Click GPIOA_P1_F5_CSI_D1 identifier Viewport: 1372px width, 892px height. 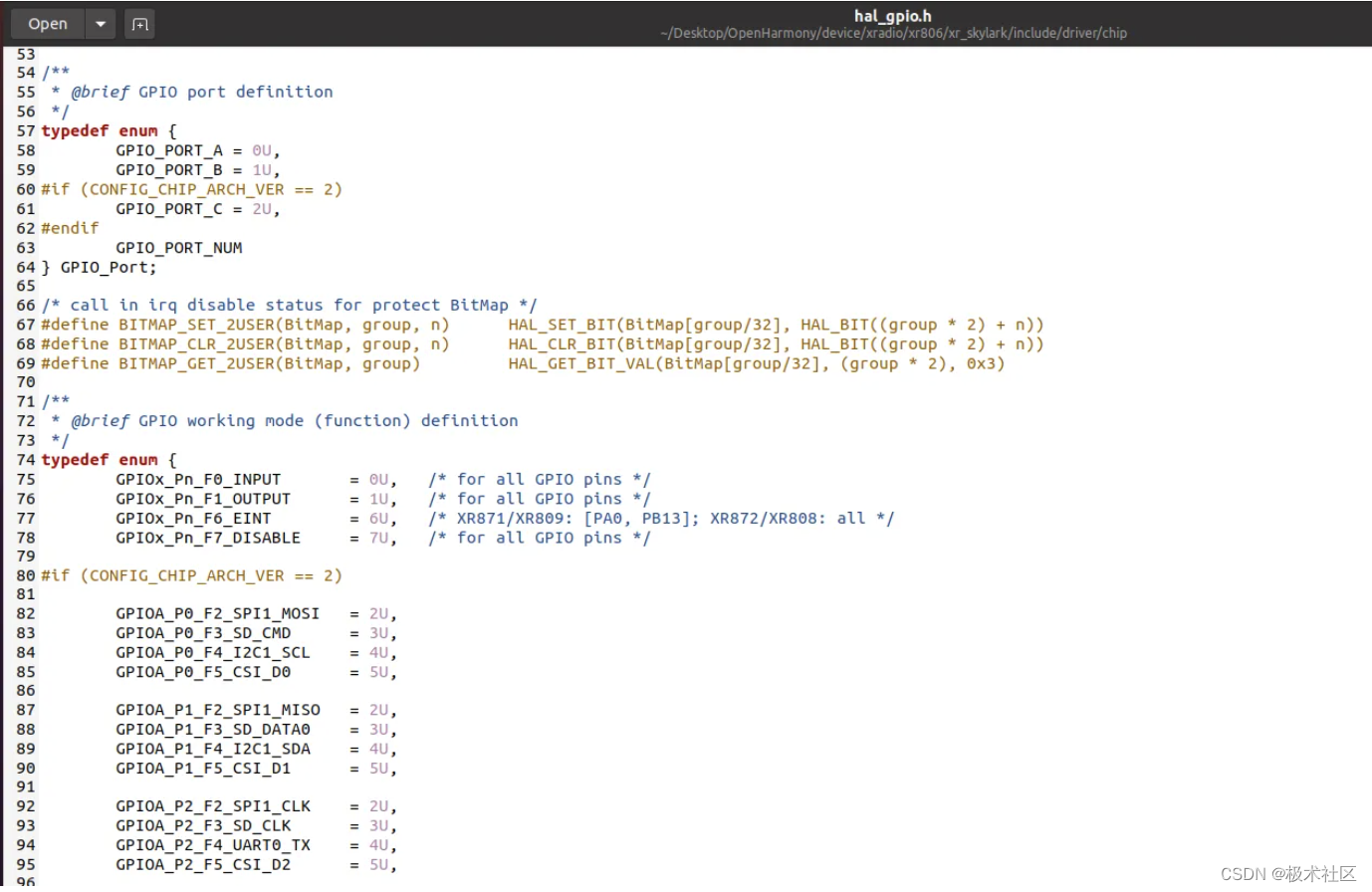[x=203, y=769]
